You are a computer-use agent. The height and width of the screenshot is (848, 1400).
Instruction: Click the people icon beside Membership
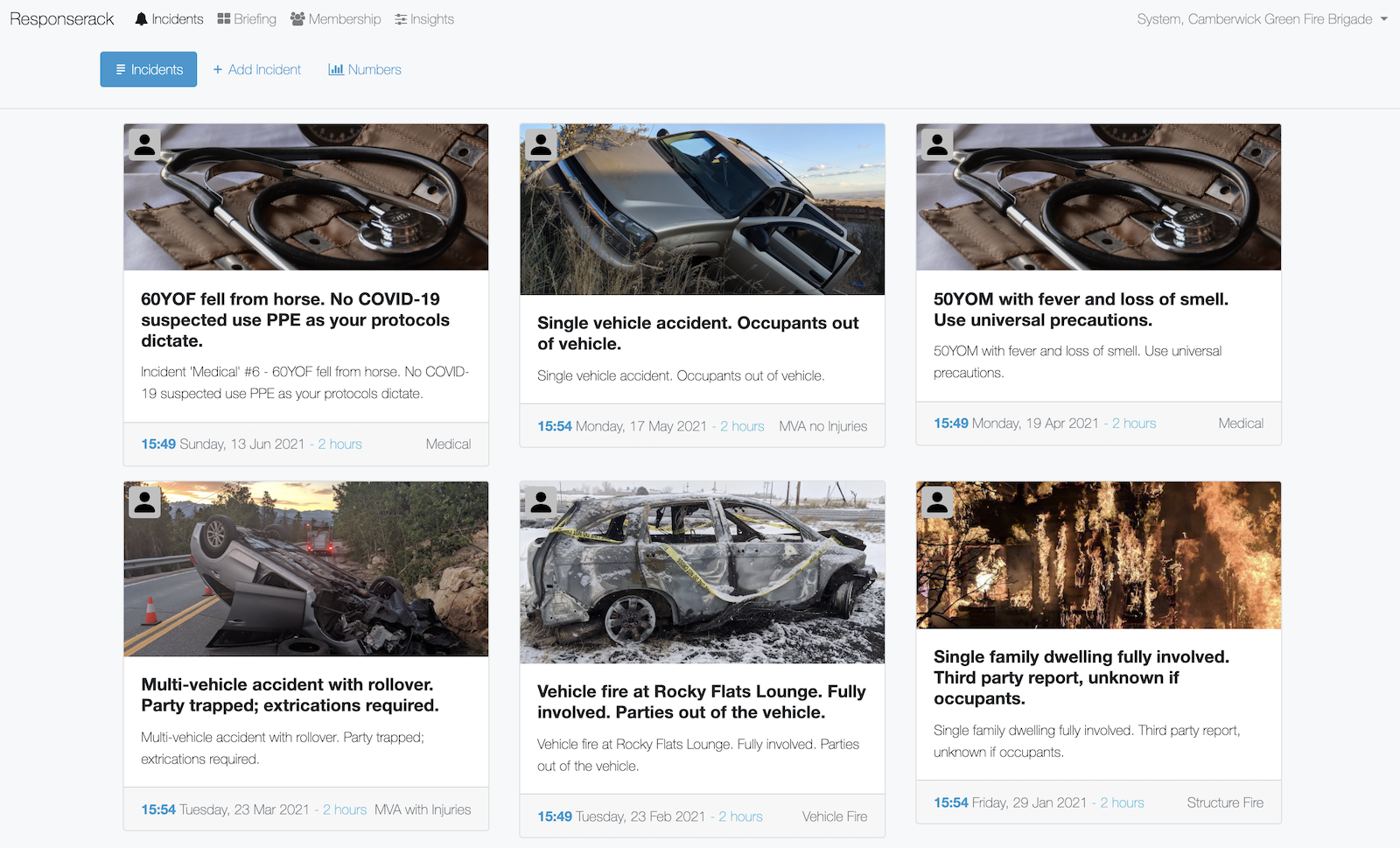[297, 18]
